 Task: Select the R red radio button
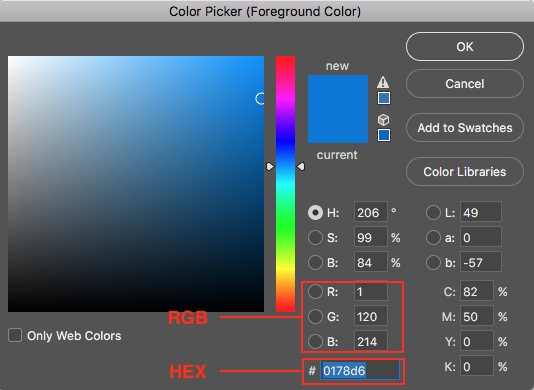point(315,292)
